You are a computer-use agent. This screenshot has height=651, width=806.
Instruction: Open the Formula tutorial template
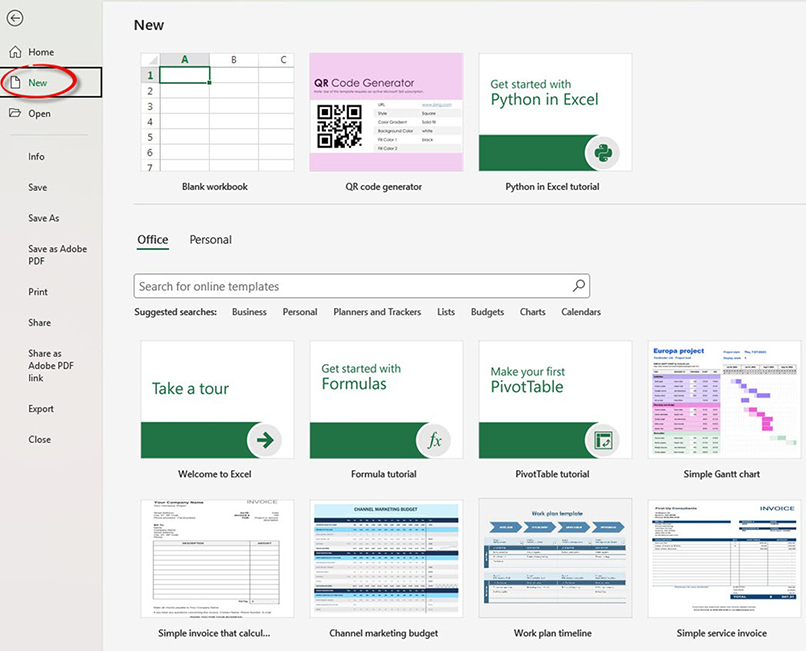click(x=386, y=400)
